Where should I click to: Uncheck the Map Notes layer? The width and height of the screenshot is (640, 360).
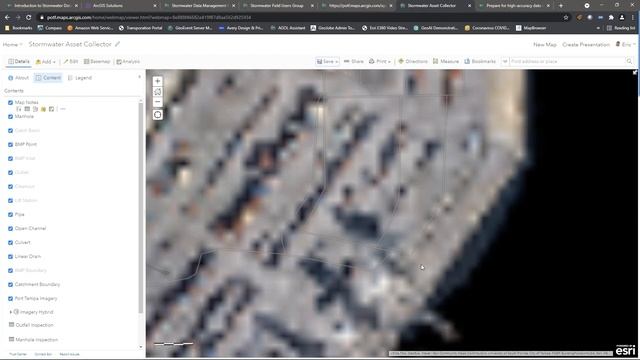(x=11, y=102)
